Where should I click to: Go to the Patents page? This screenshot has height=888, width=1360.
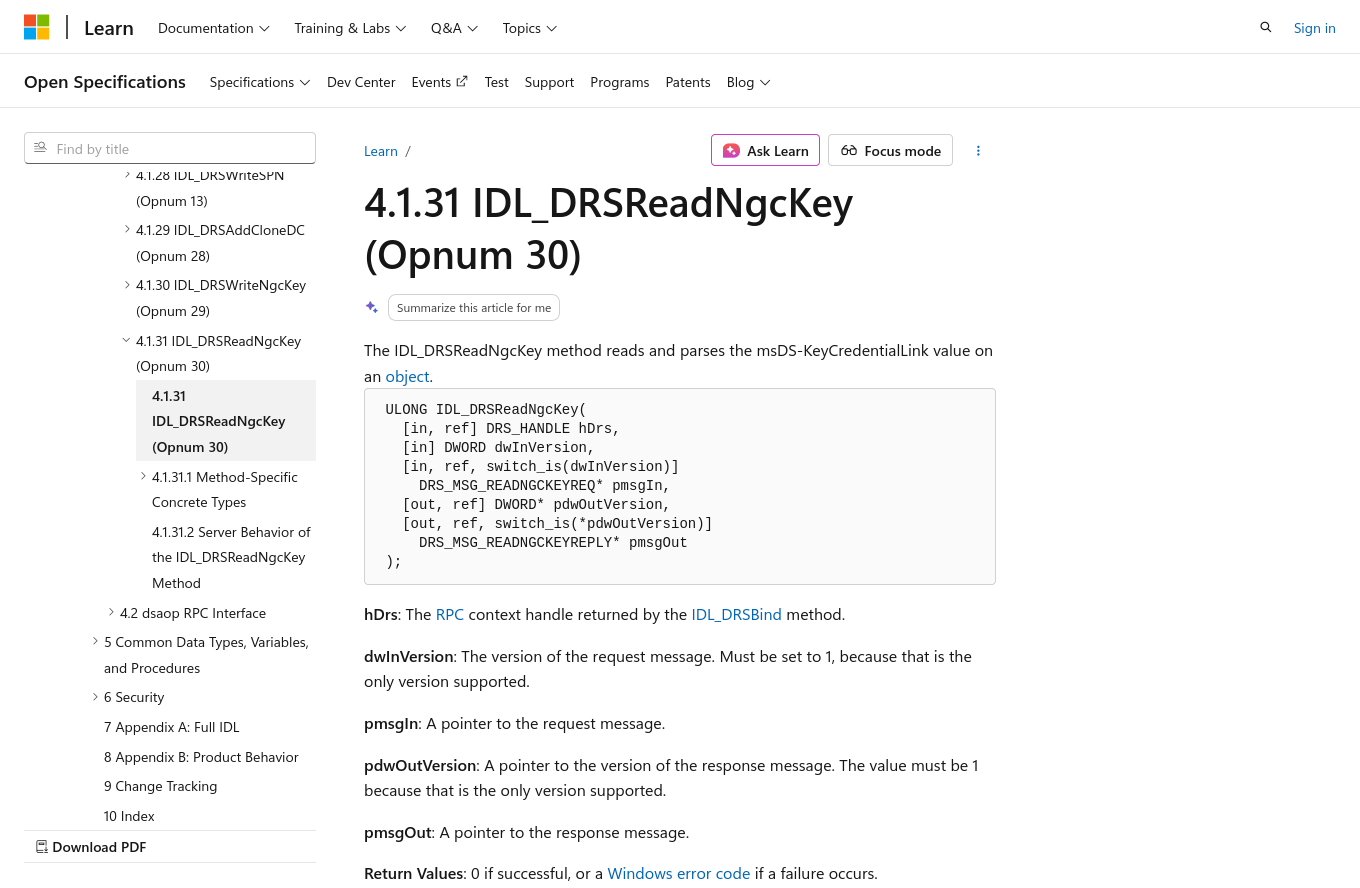pyautogui.click(x=687, y=82)
